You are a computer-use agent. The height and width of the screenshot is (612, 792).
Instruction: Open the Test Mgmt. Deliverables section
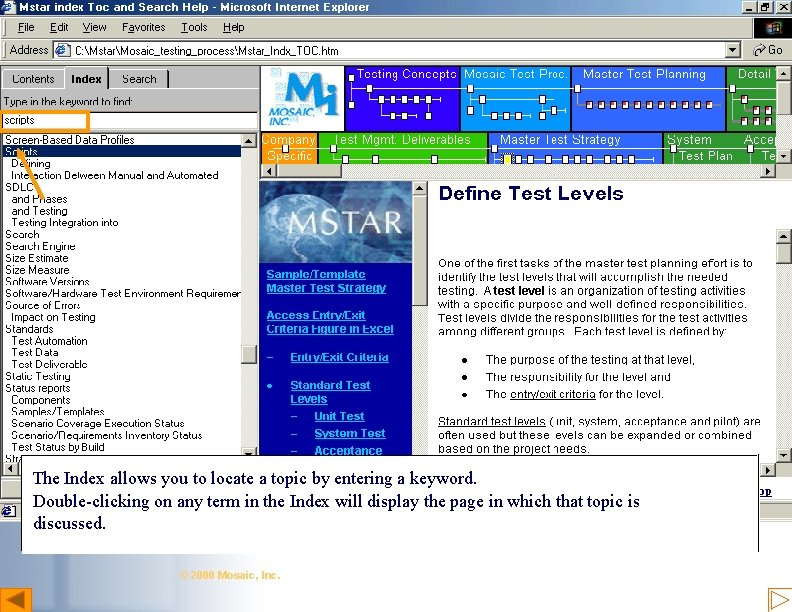click(403, 148)
